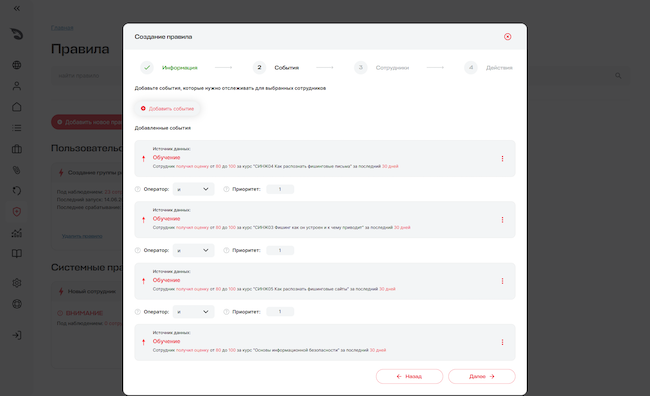The width and height of the screenshot is (650, 396).
Task: Click the Назад button
Action: [x=409, y=377]
